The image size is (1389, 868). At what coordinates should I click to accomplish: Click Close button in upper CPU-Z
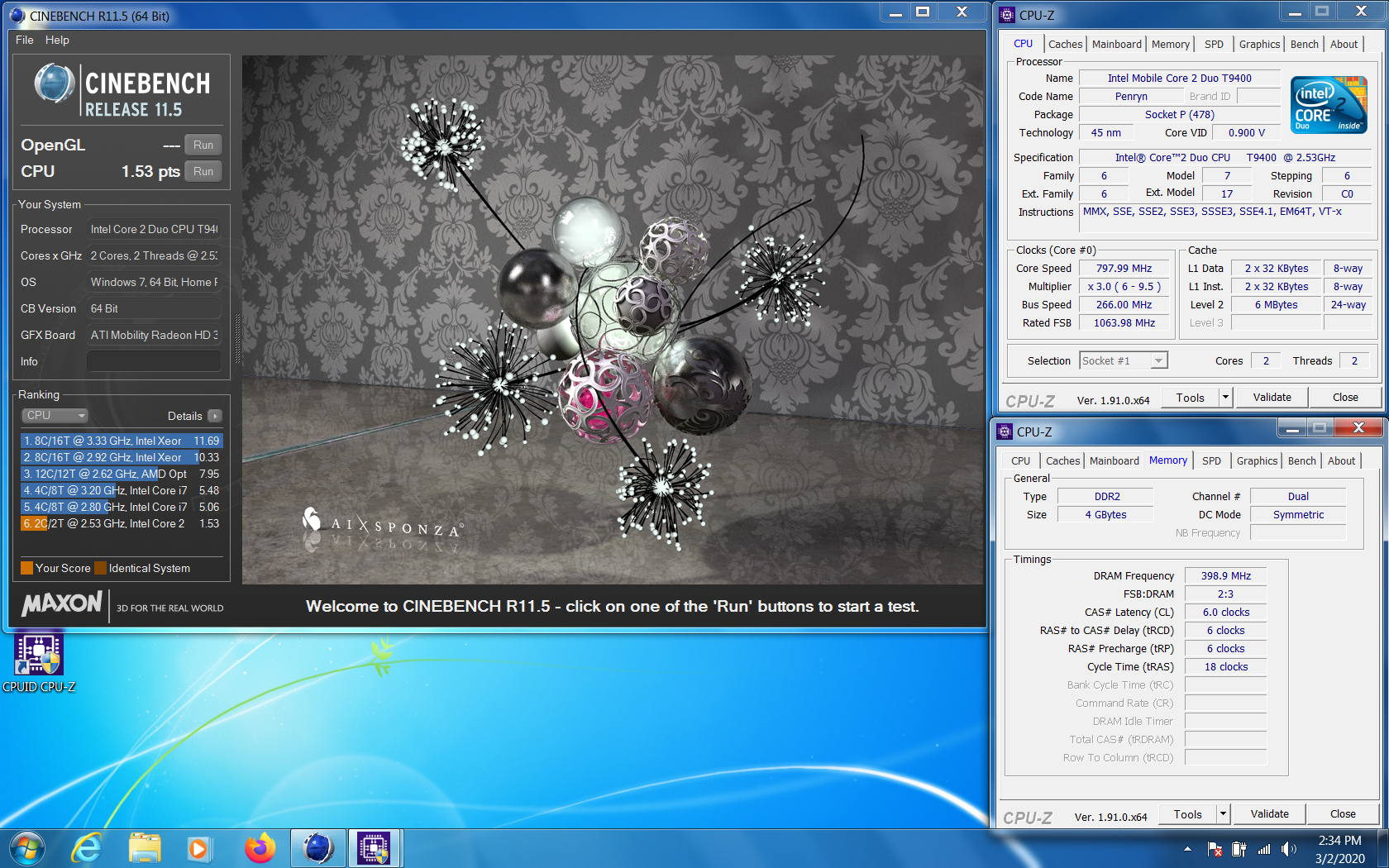pos(1345,398)
